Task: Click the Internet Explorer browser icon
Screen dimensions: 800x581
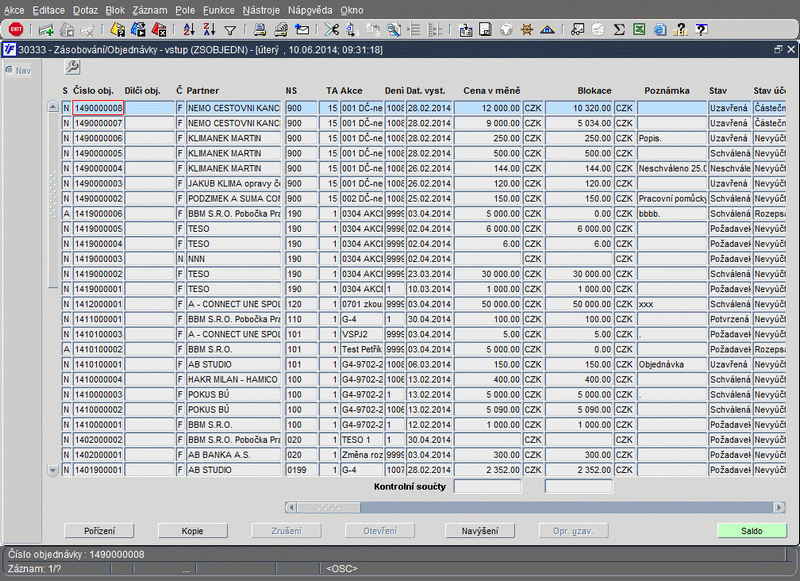Action: [660, 30]
